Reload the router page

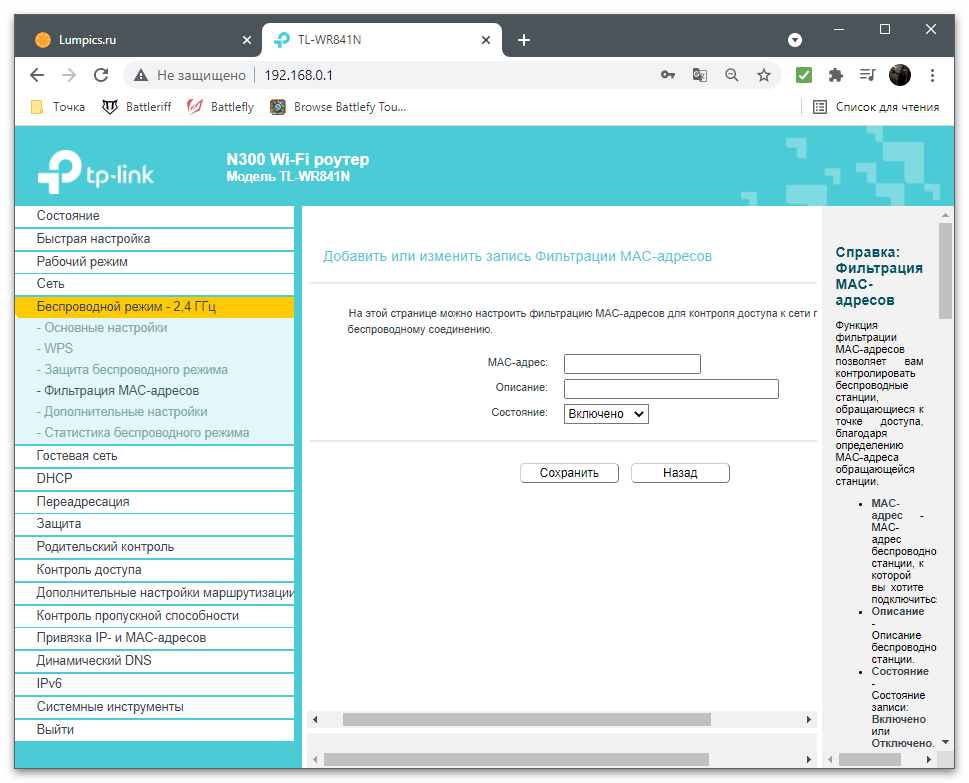pos(101,75)
